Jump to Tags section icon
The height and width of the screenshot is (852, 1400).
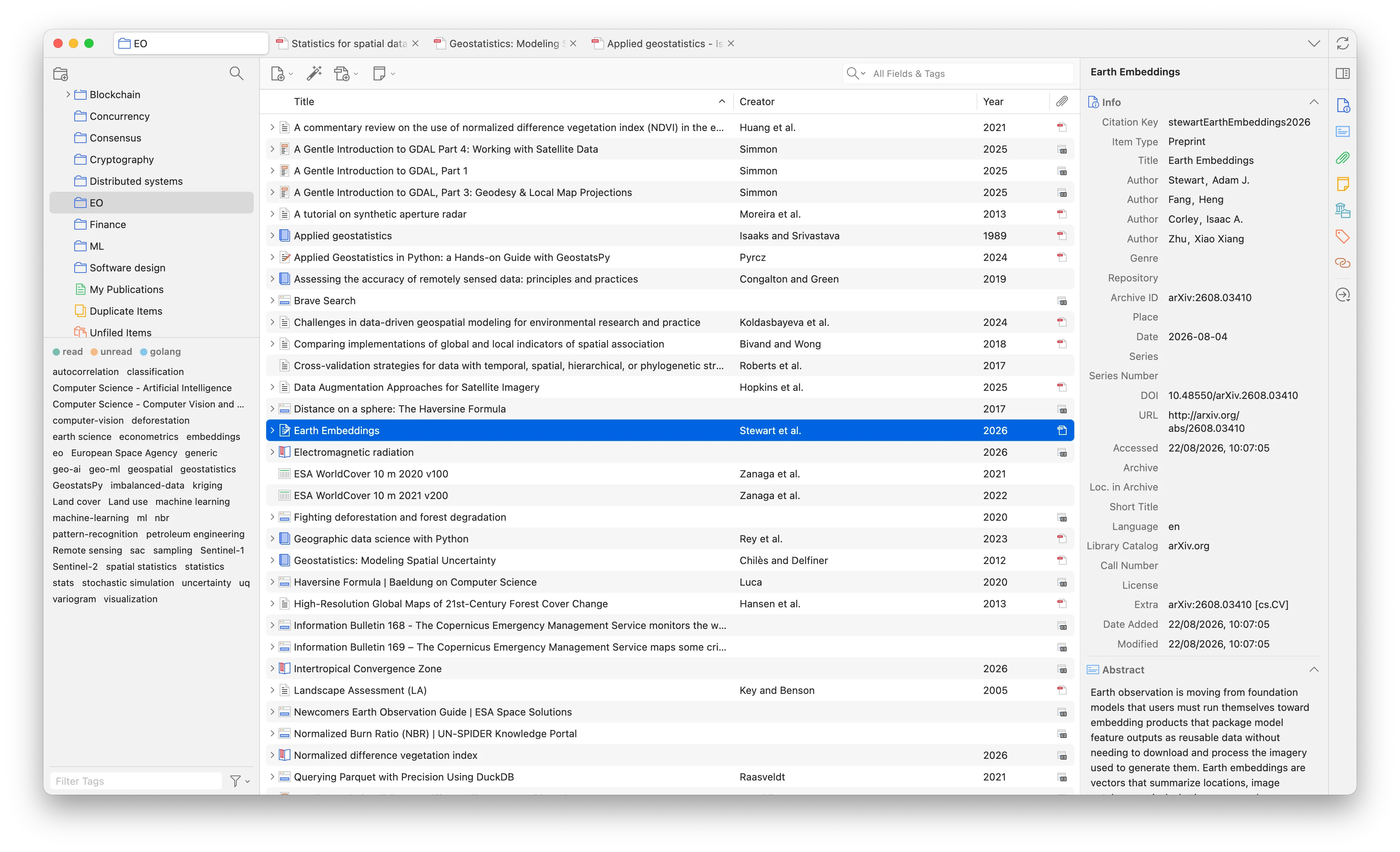click(1343, 237)
